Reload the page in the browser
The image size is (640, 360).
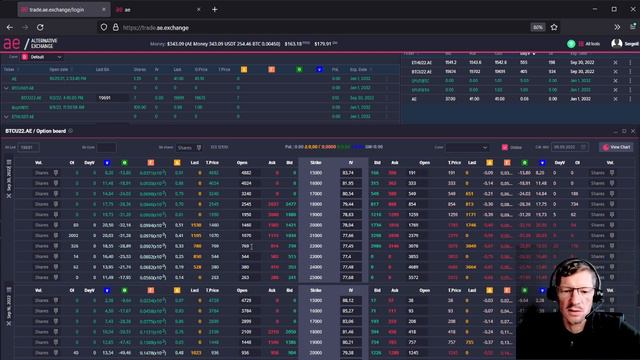click(x=40, y=27)
